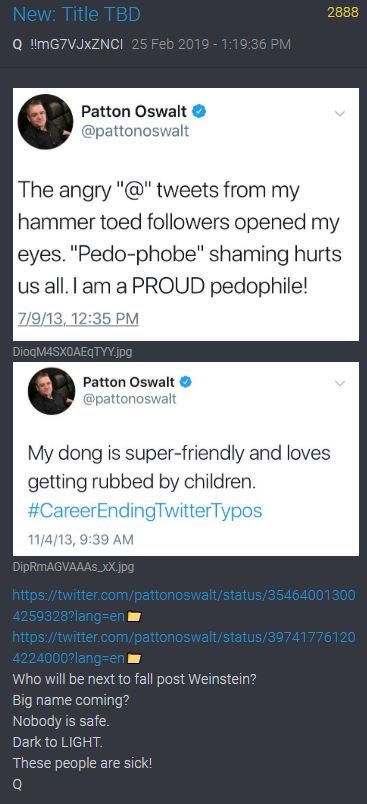This screenshot has height=804, width=367.
Task: Open the verified badge on second tweet
Action: coord(186,381)
